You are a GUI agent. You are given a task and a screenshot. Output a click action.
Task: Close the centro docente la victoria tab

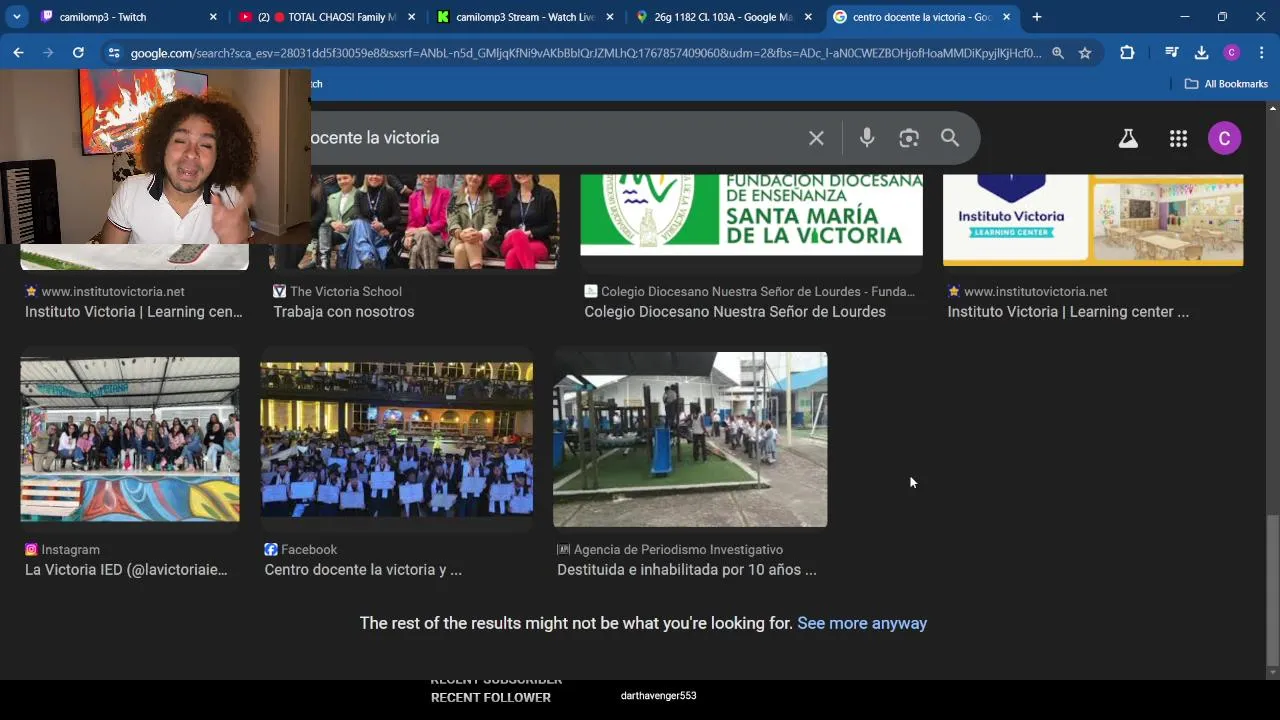pos(1006,17)
